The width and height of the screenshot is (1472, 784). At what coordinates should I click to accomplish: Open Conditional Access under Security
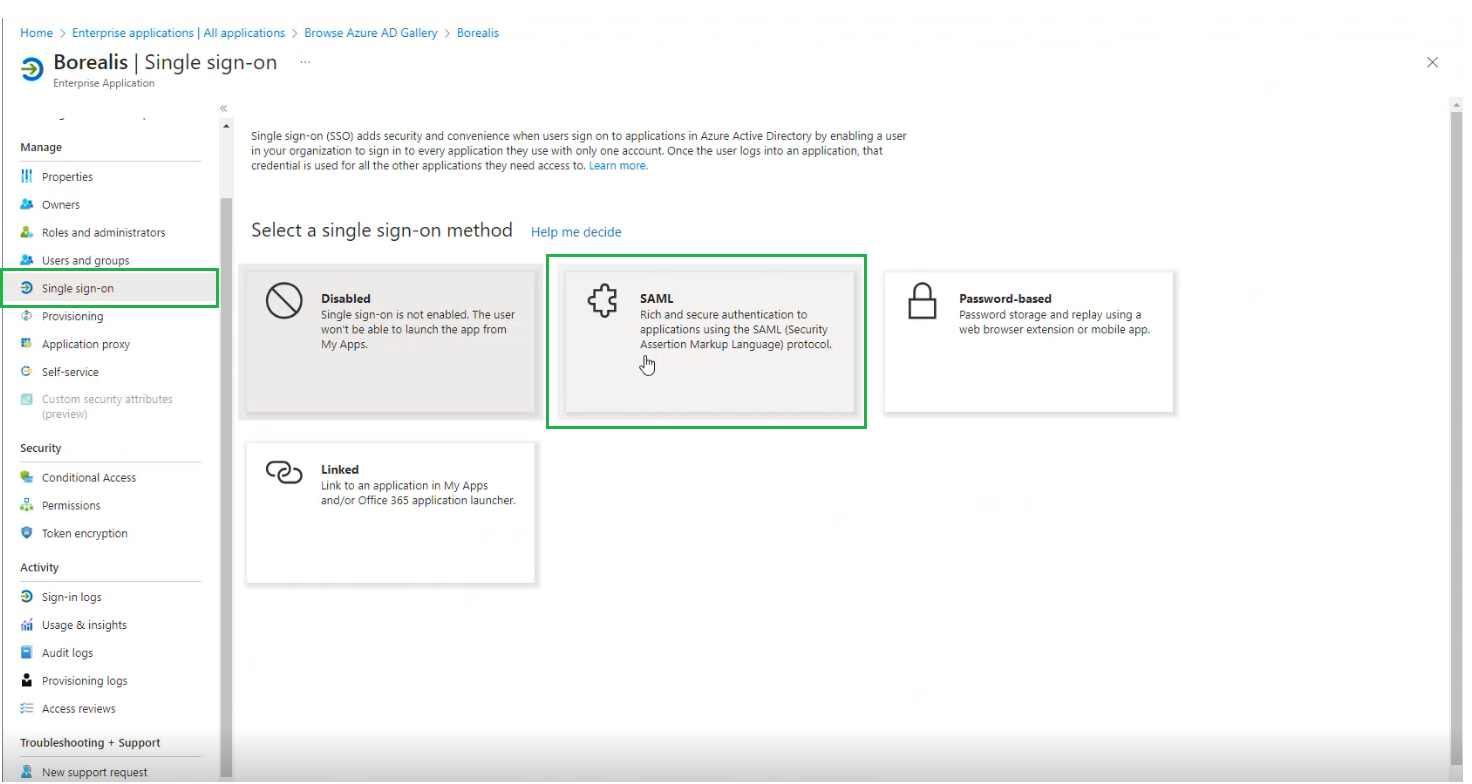pyautogui.click(x=89, y=478)
